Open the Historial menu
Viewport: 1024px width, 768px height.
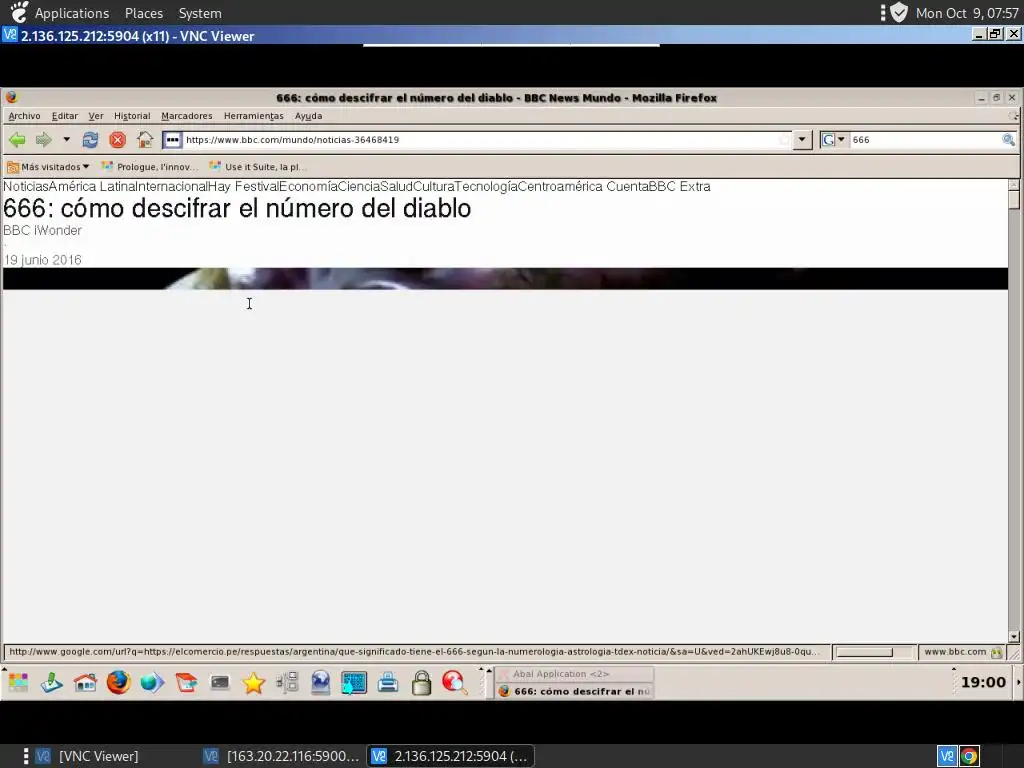coord(132,116)
